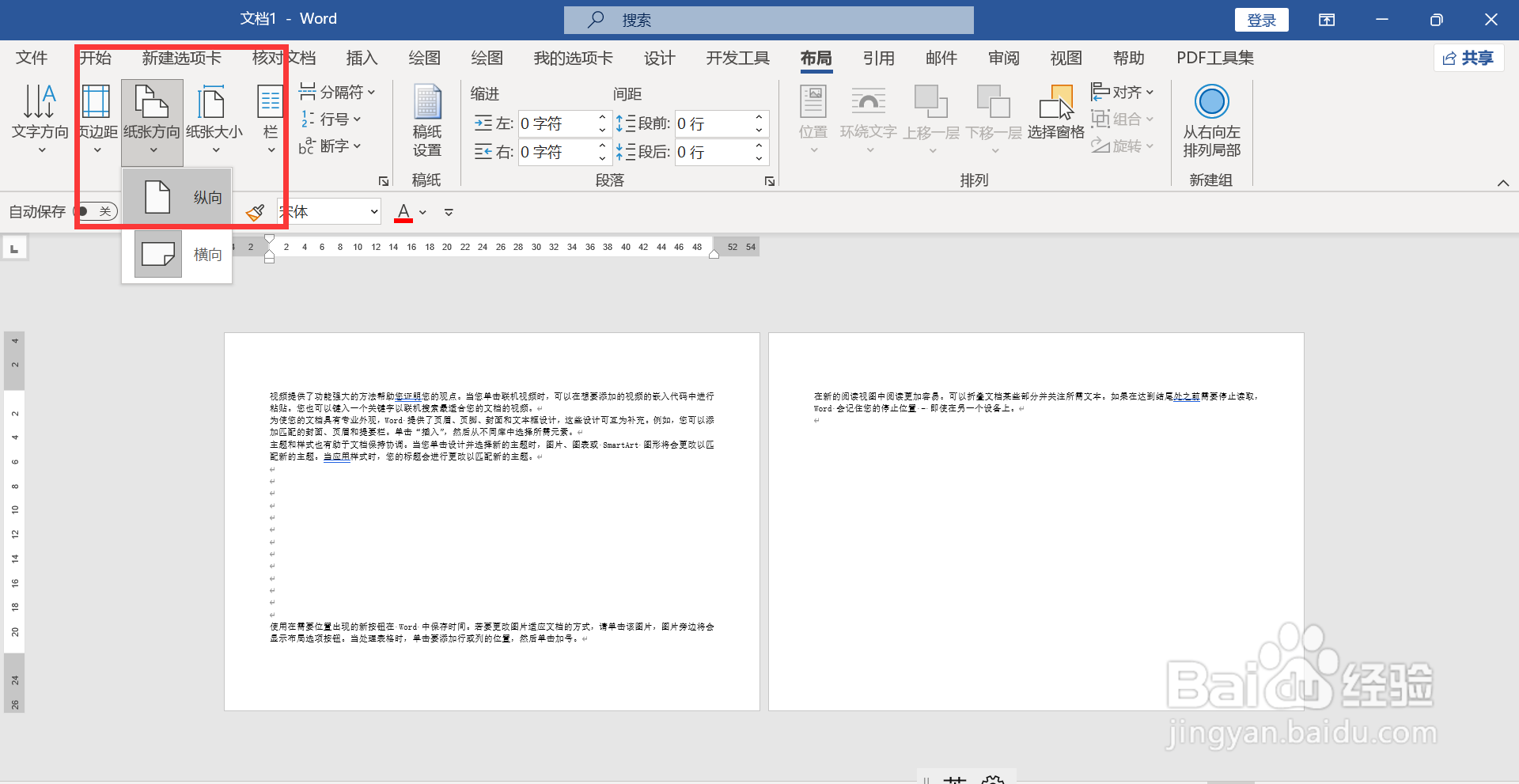The width and height of the screenshot is (1519, 784).
Task: Click Wrap Text (环绕文字) icon
Action: click(869, 119)
